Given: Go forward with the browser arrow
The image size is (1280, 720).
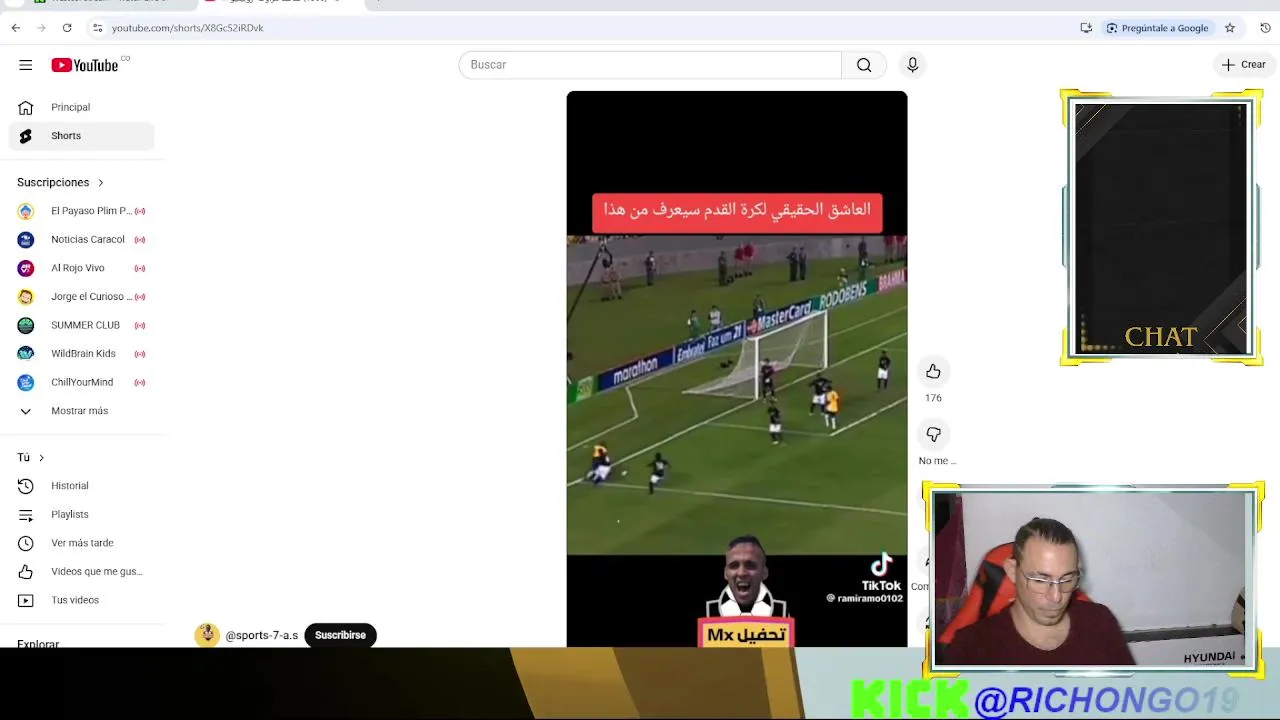Looking at the screenshot, I should pyautogui.click(x=41, y=28).
